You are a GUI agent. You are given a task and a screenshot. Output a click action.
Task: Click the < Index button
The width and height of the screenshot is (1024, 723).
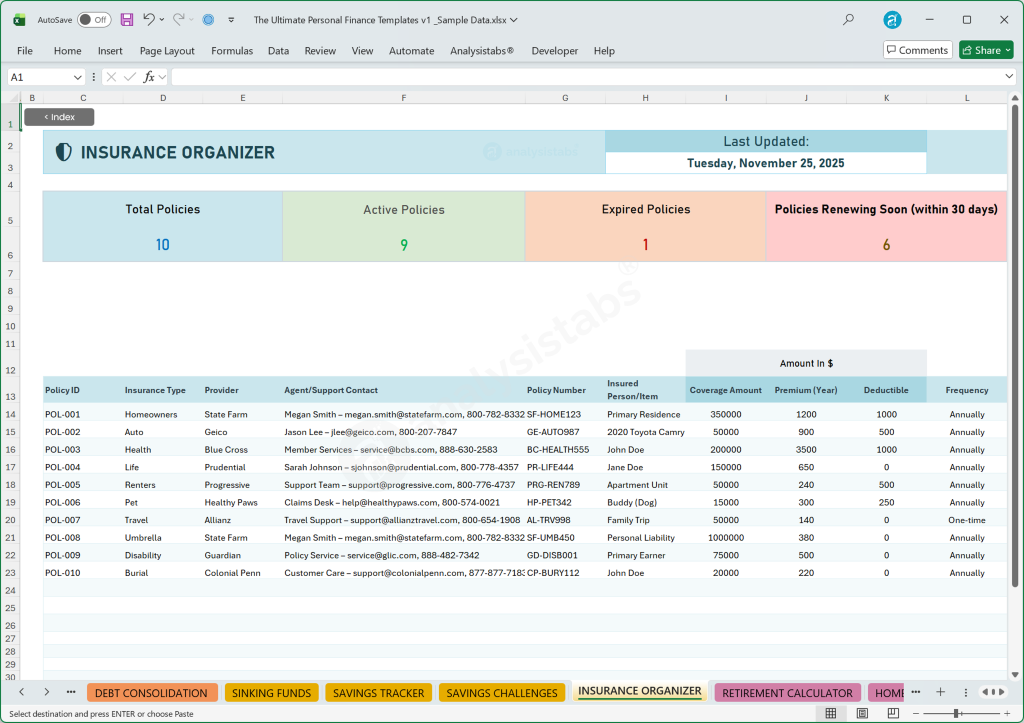(58, 116)
